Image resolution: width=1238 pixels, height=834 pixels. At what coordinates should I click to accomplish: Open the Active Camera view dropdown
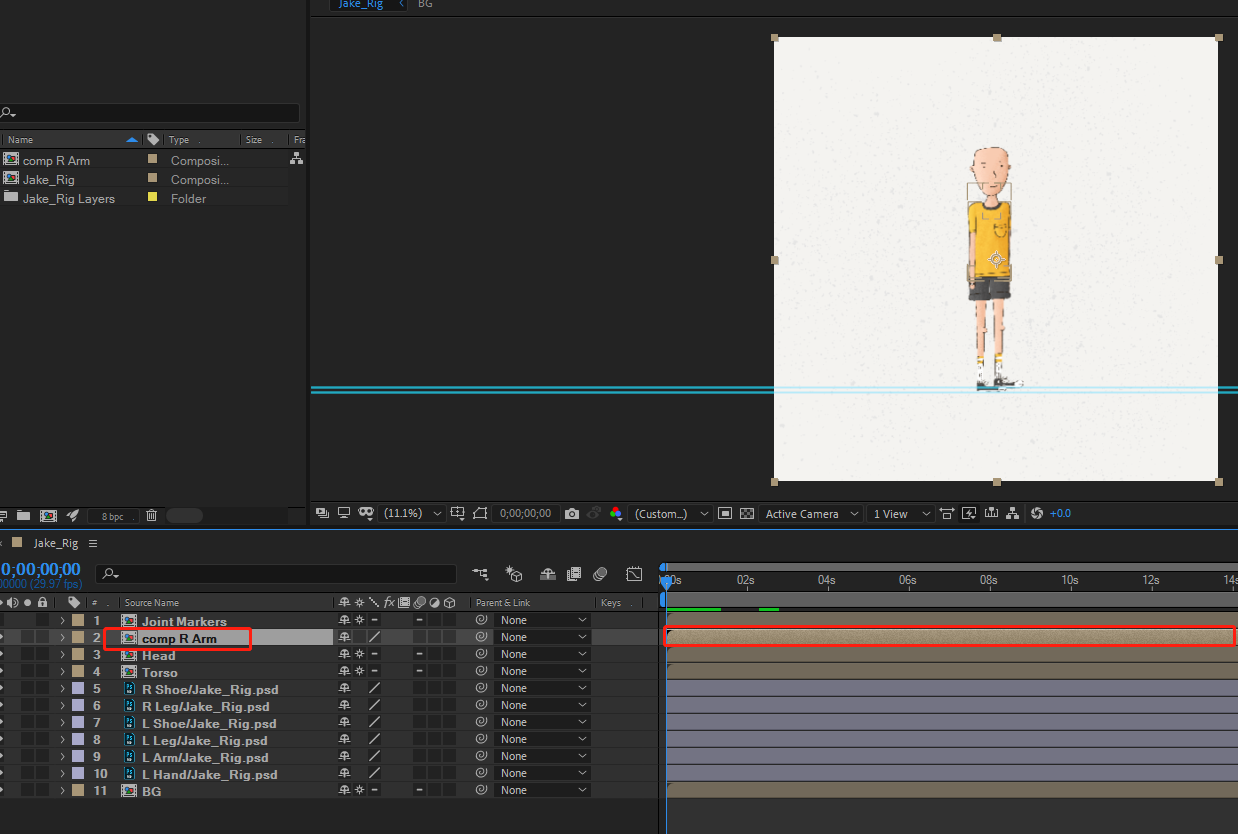coord(811,513)
